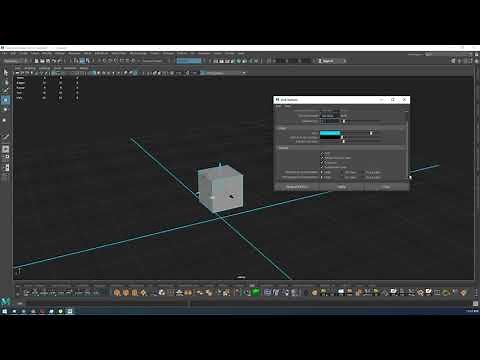Click the Save Scene icon
Viewport: 480px width, 360px height.
(48, 61)
